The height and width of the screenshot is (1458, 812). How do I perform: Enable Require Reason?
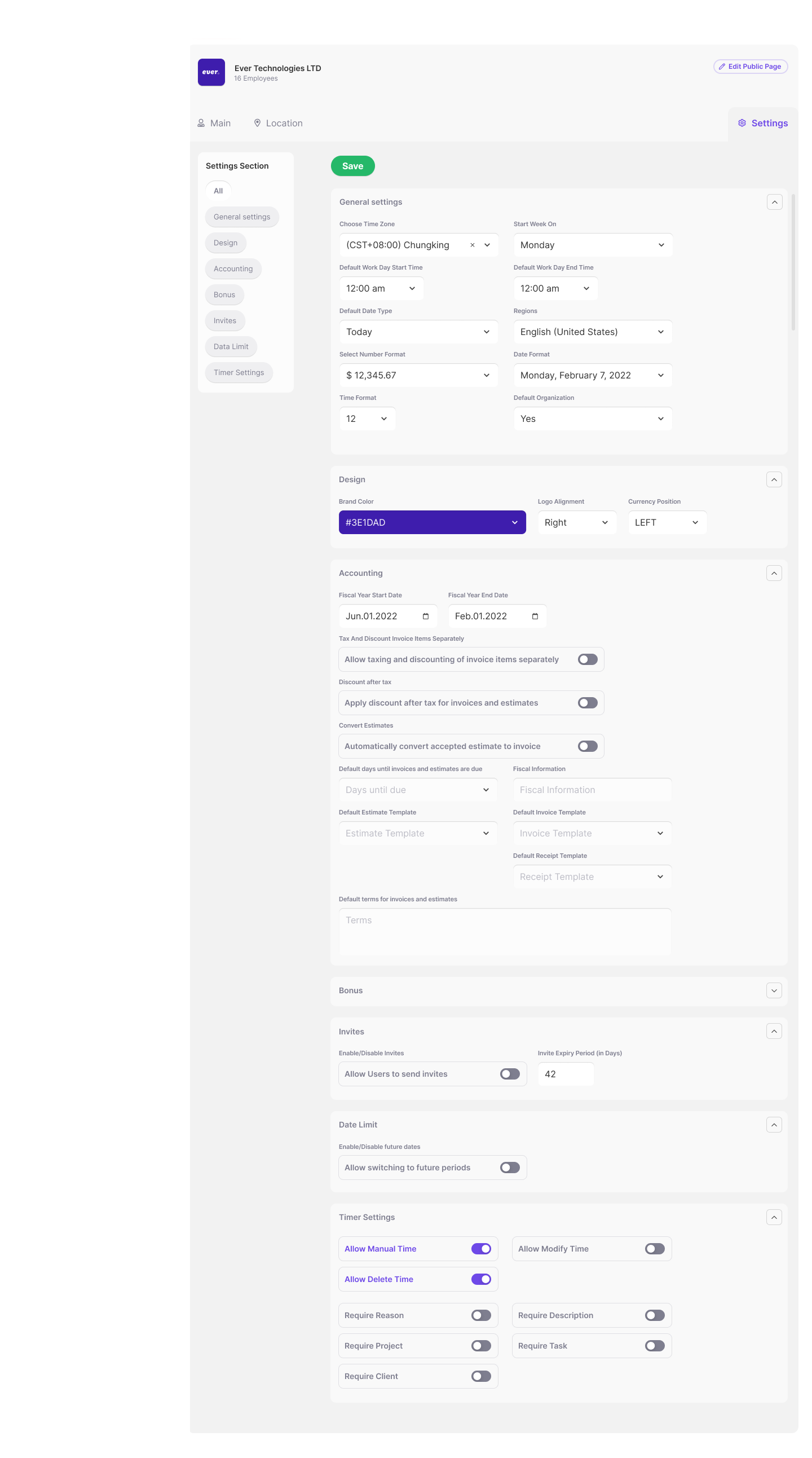pyautogui.click(x=481, y=1315)
